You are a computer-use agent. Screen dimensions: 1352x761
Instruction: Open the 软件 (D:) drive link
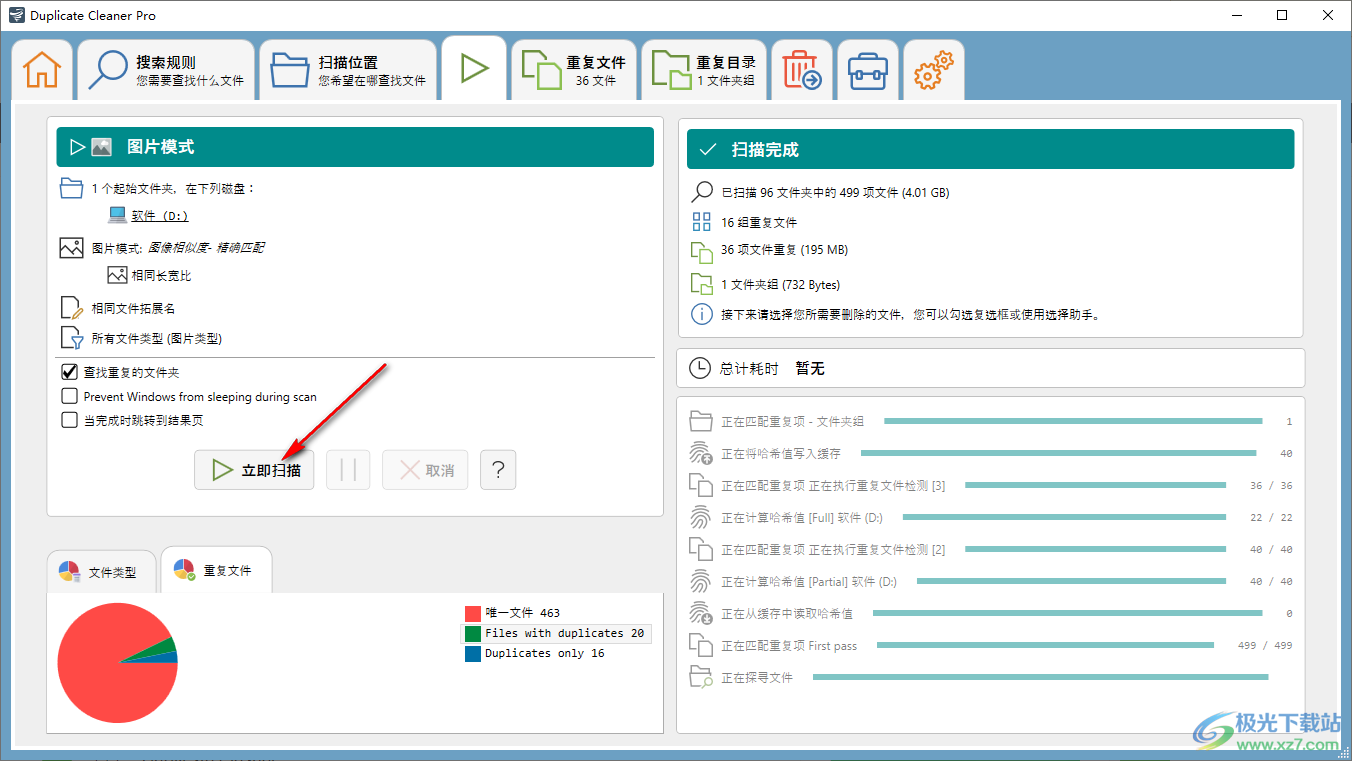click(160, 216)
